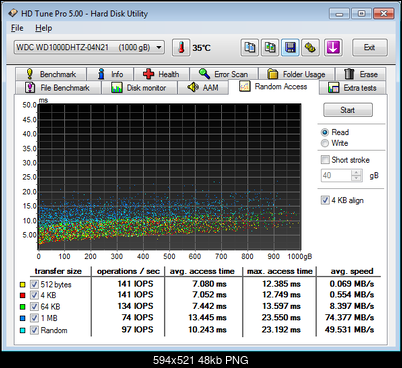Image resolution: width=402 pixels, height=368 pixels.
Task: Click the cyan Random color swatch
Action: tap(22, 330)
